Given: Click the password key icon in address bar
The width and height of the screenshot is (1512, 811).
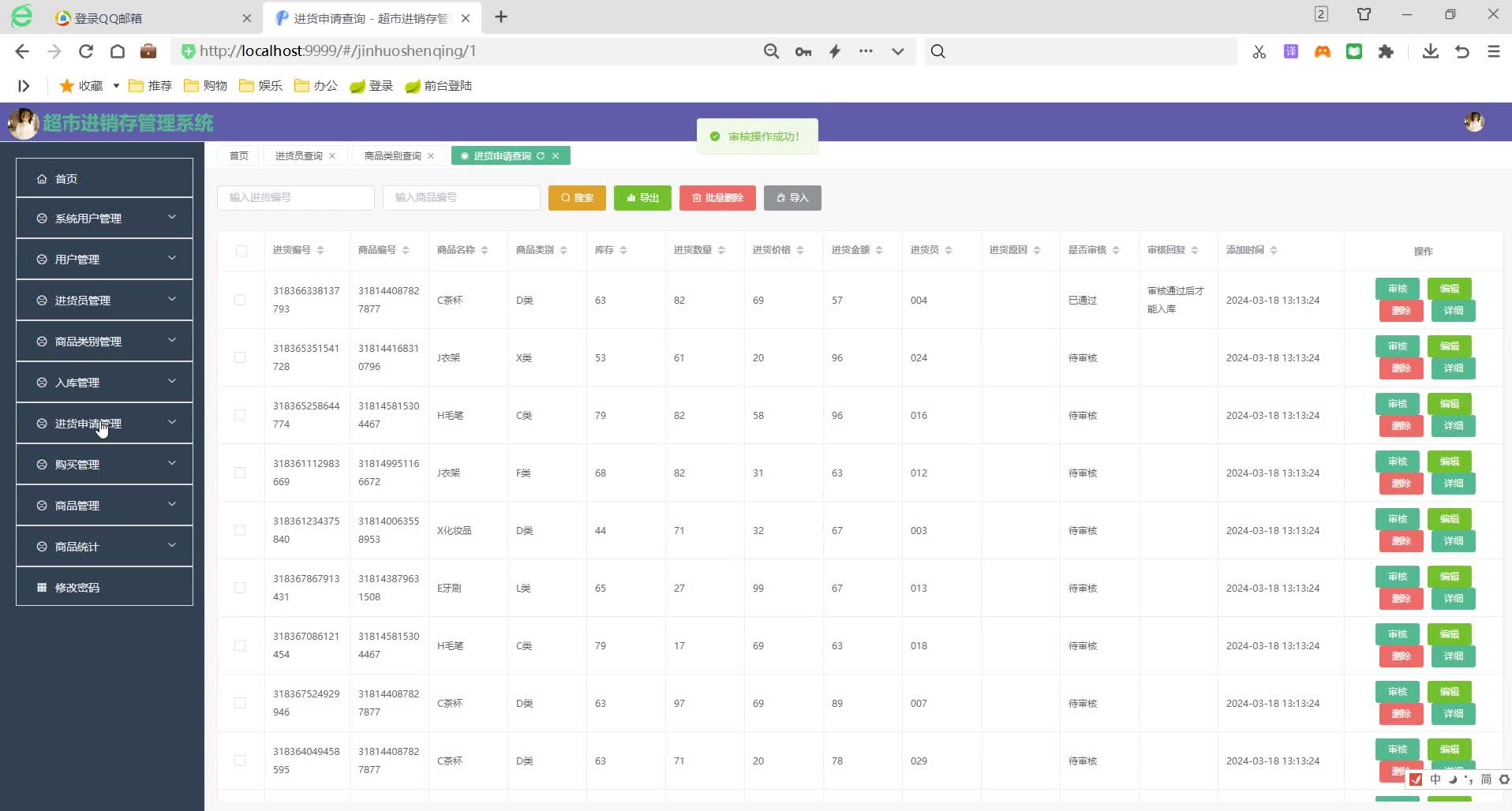Looking at the screenshot, I should point(803,51).
